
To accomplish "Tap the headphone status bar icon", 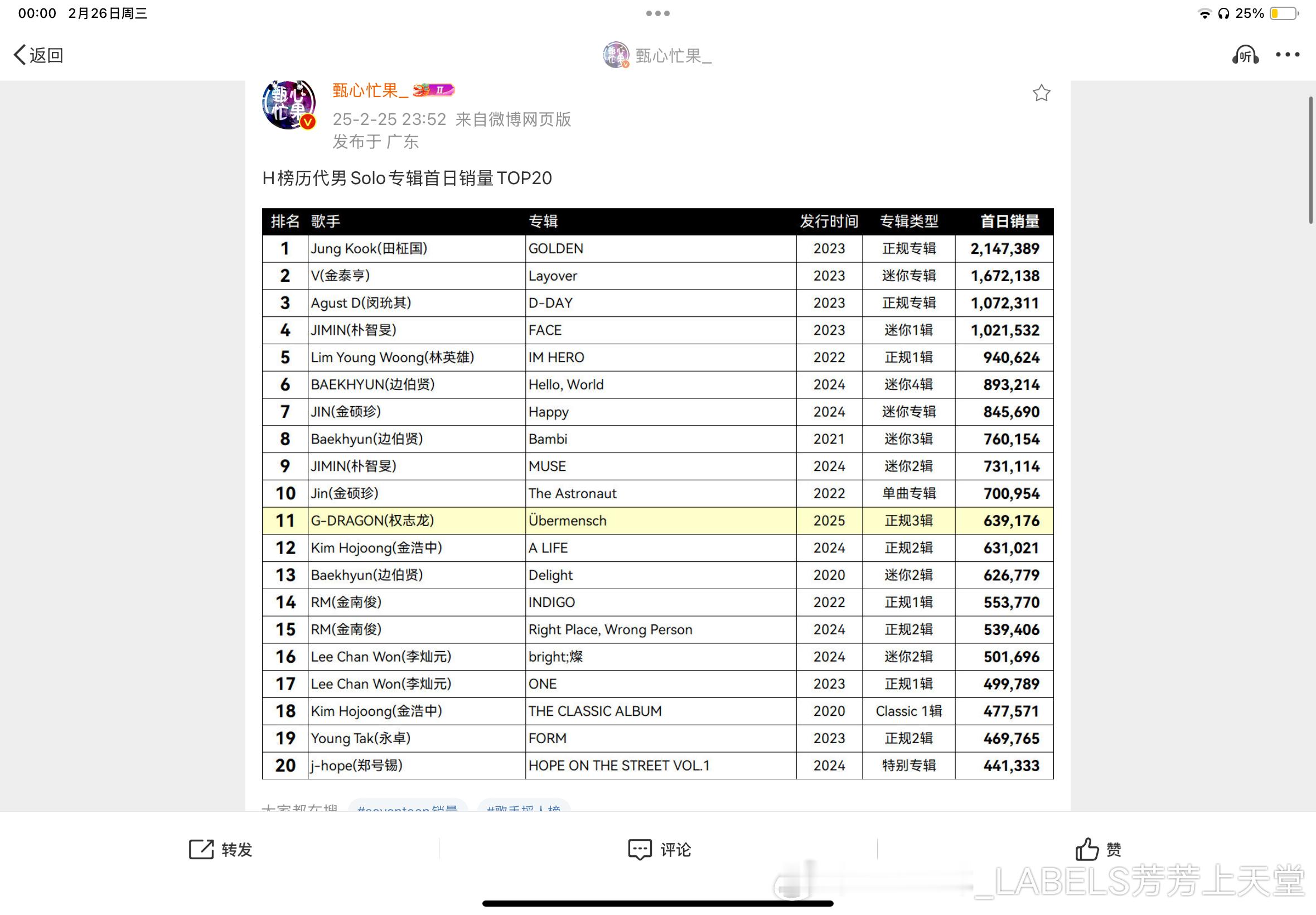I will (1223, 14).
